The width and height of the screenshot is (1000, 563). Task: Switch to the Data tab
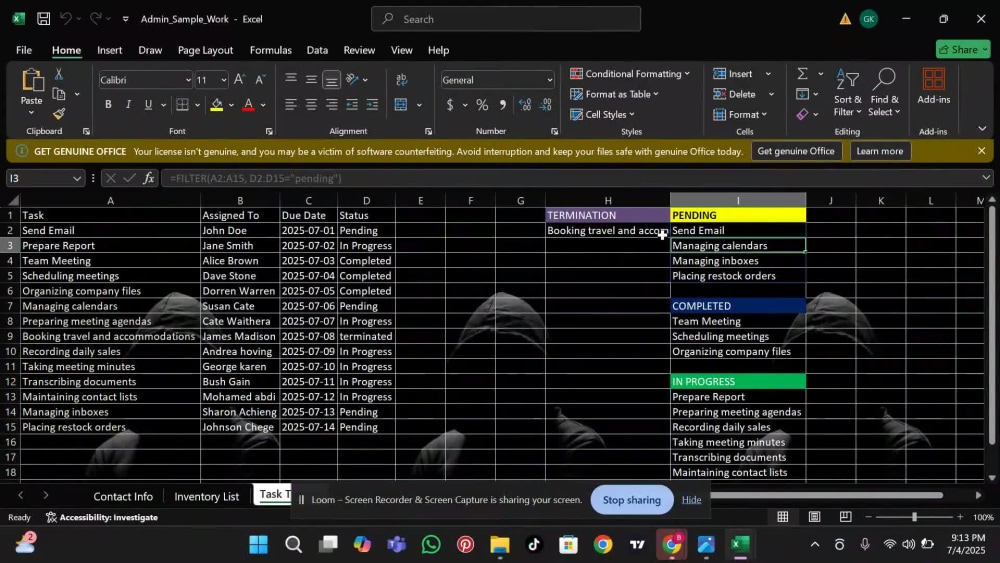point(317,50)
